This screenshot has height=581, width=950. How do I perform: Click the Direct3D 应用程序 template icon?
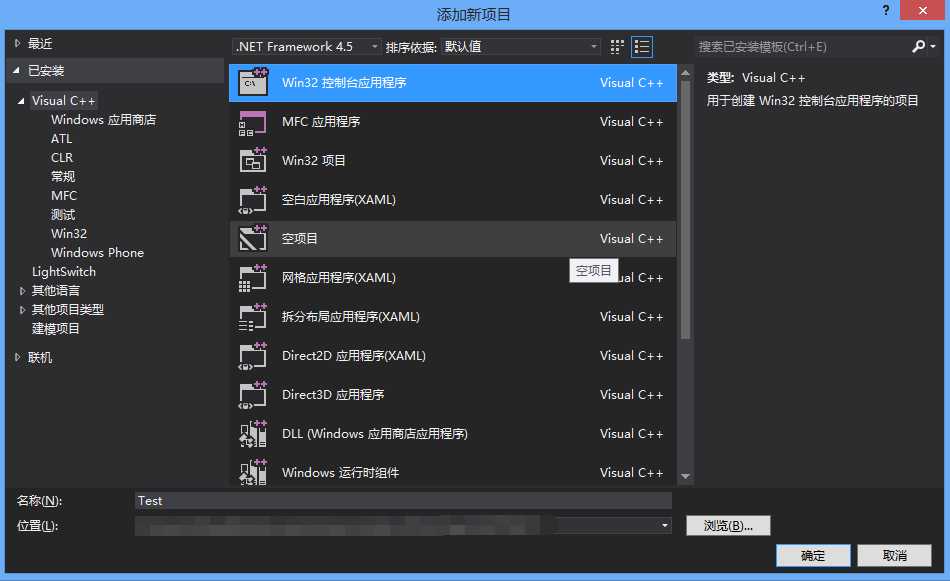pyautogui.click(x=253, y=395)
